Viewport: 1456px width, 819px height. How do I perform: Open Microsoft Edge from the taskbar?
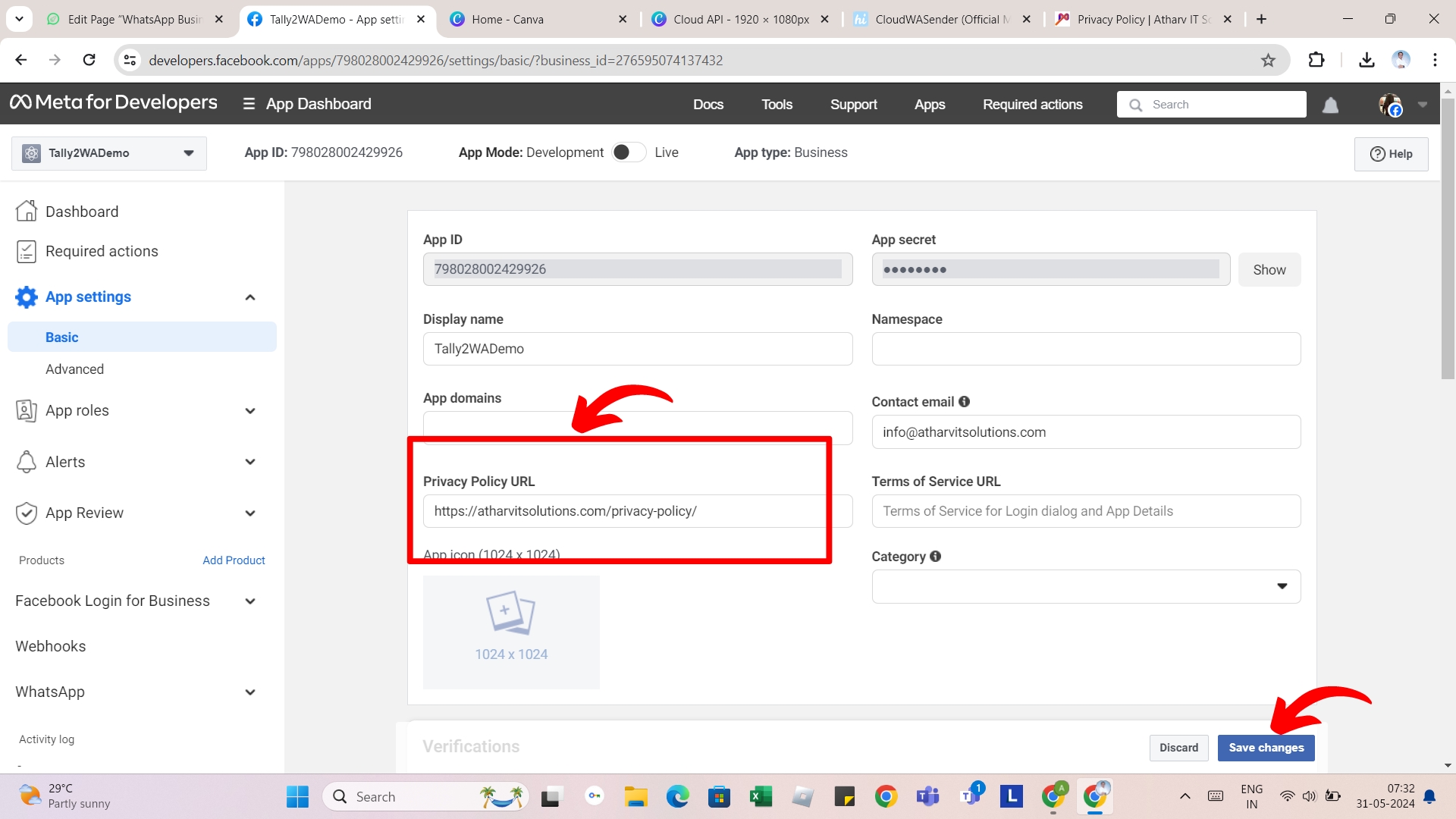click(677, 796)
